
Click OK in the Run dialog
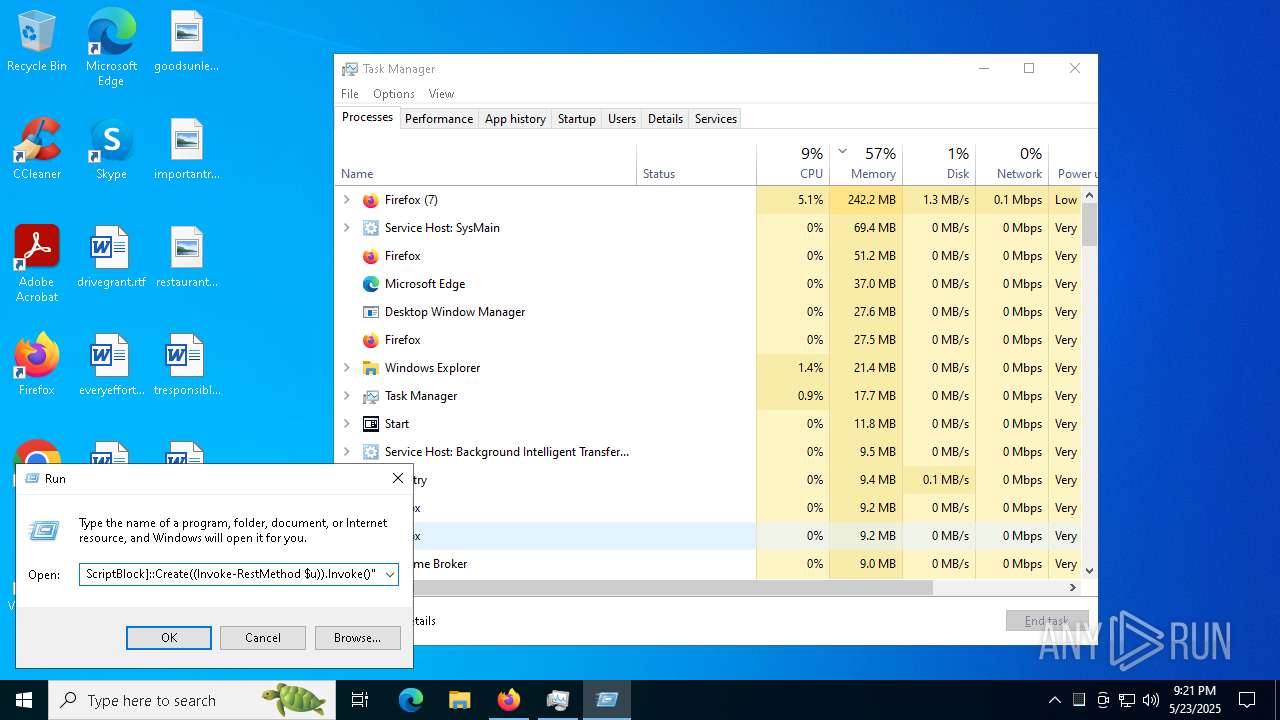[169, 638]
